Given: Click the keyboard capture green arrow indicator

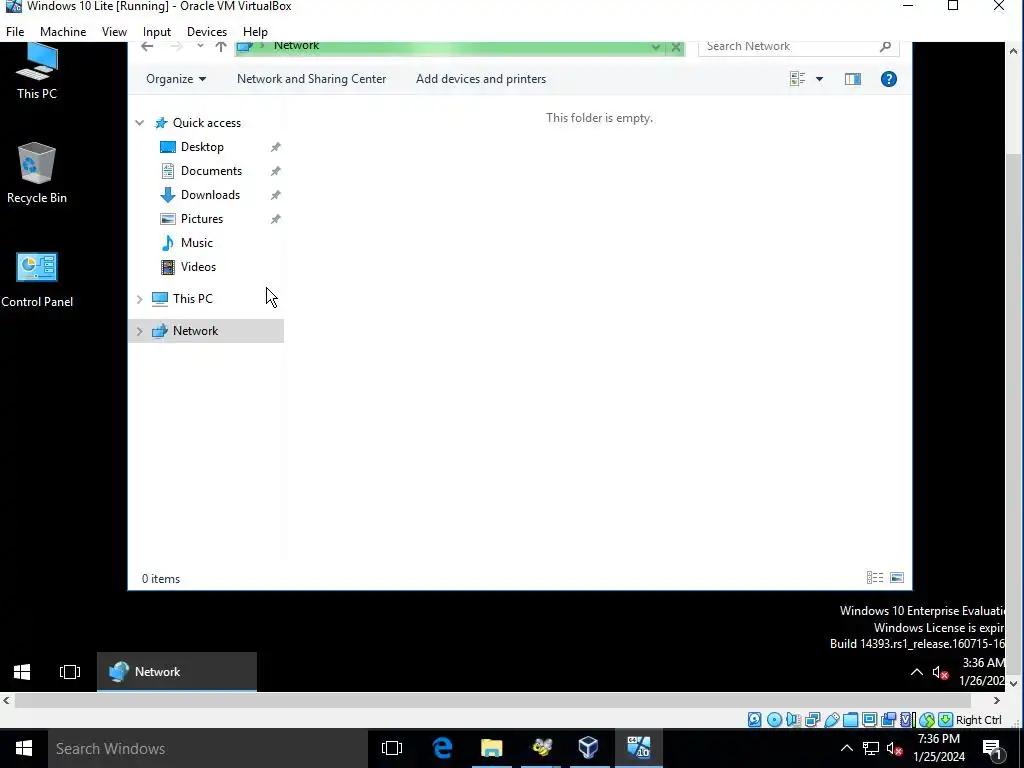Looking at the screenshot, I should click(945, 720).
